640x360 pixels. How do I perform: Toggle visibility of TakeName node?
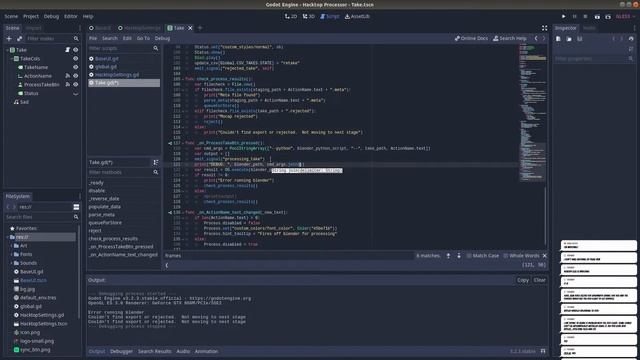pos(76,67)
